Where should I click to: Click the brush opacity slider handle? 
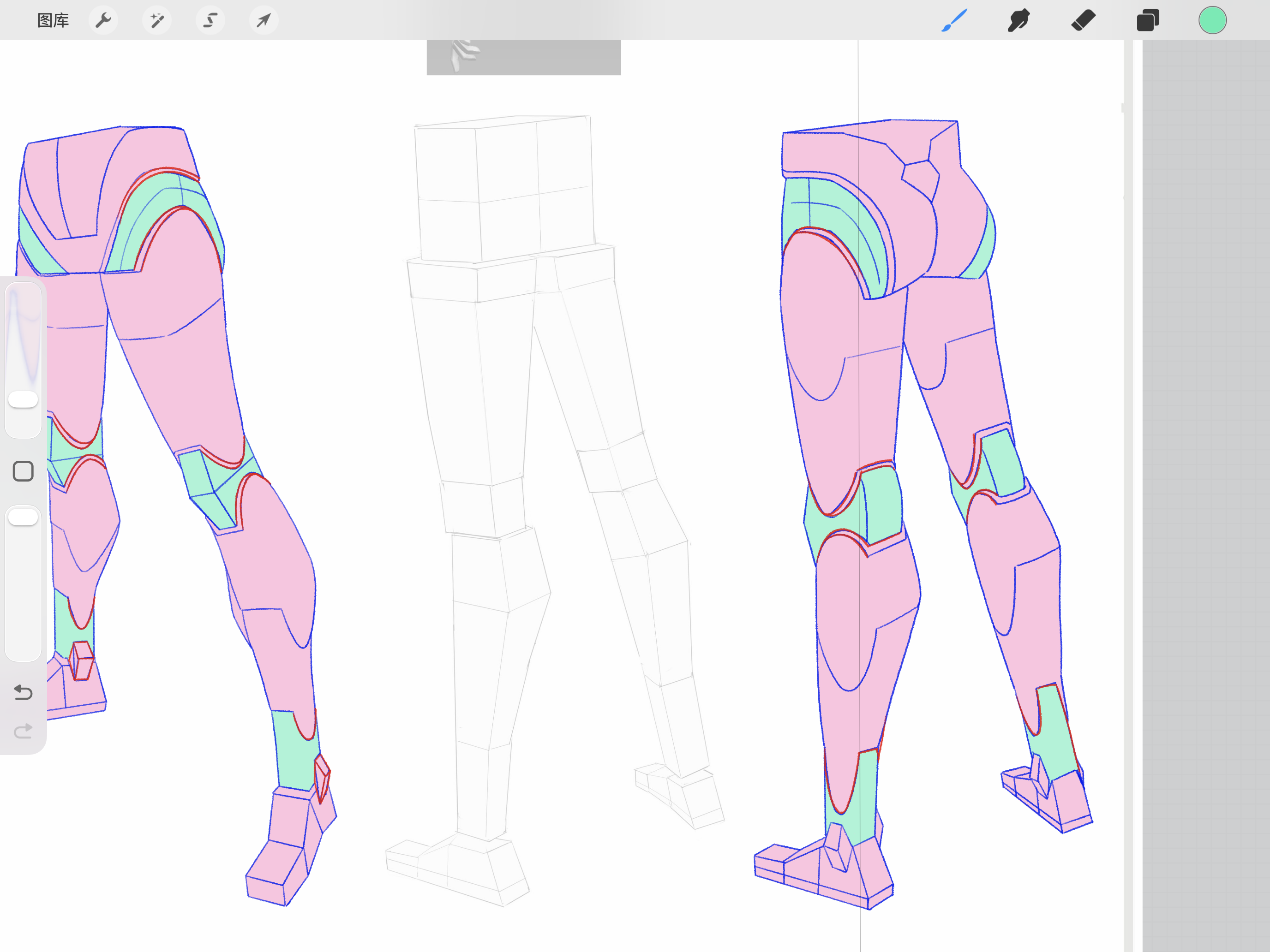click(x=23, y=517)
